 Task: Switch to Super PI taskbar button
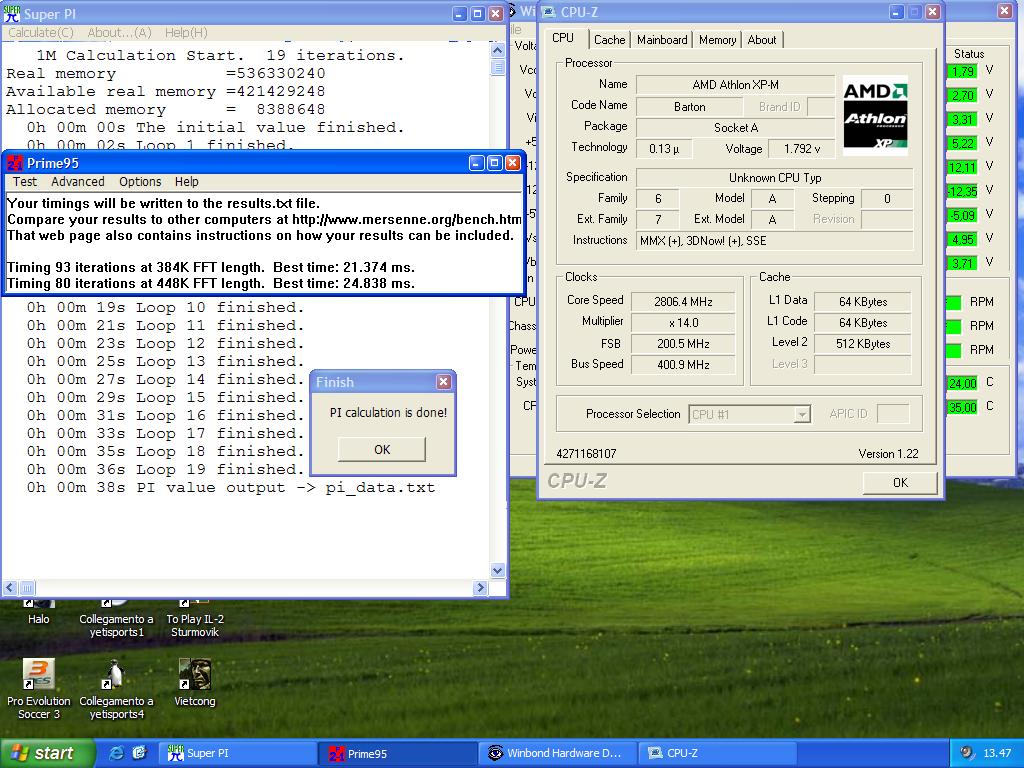point(238,753)
